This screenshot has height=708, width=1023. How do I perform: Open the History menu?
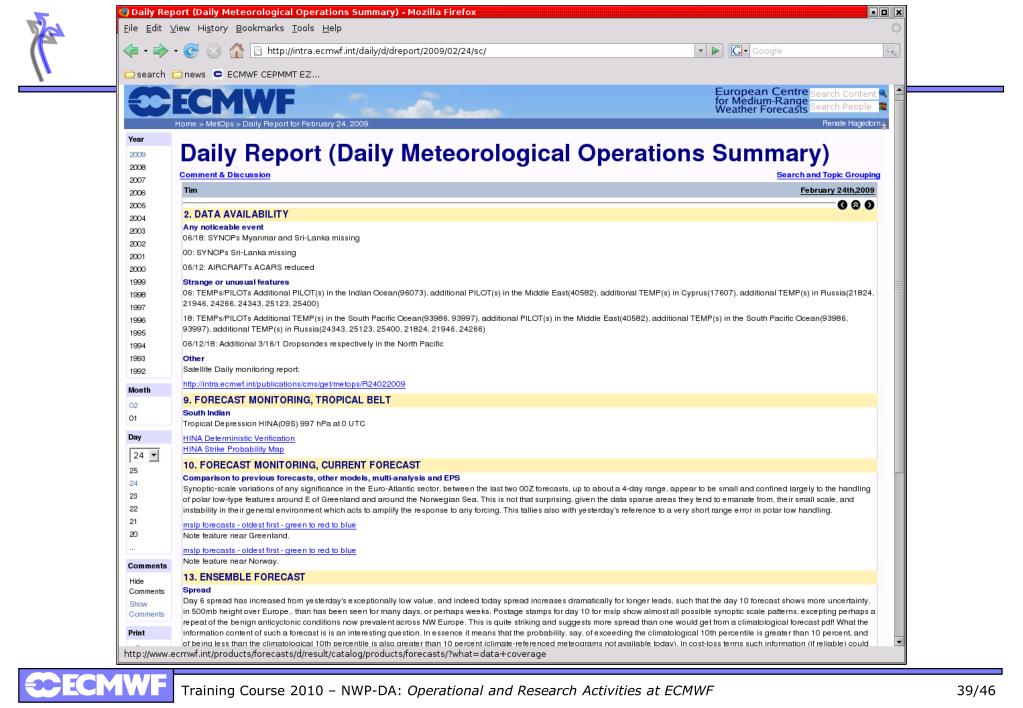click(213, 28)
